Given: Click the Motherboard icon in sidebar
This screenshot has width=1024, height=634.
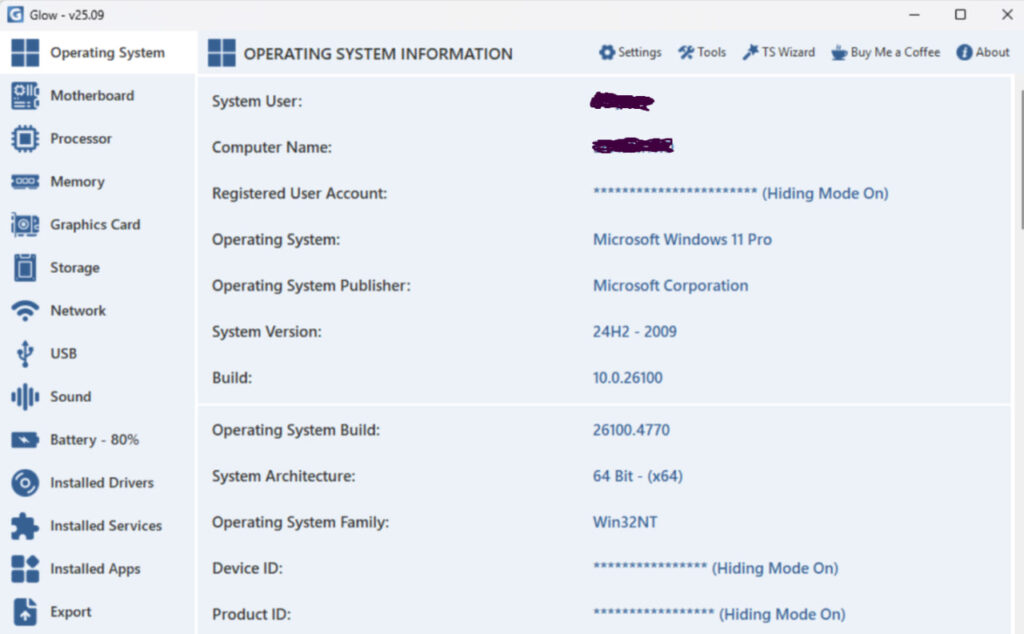Looking at the screenshot, I should pyautogui.click(x=25, y=96).
